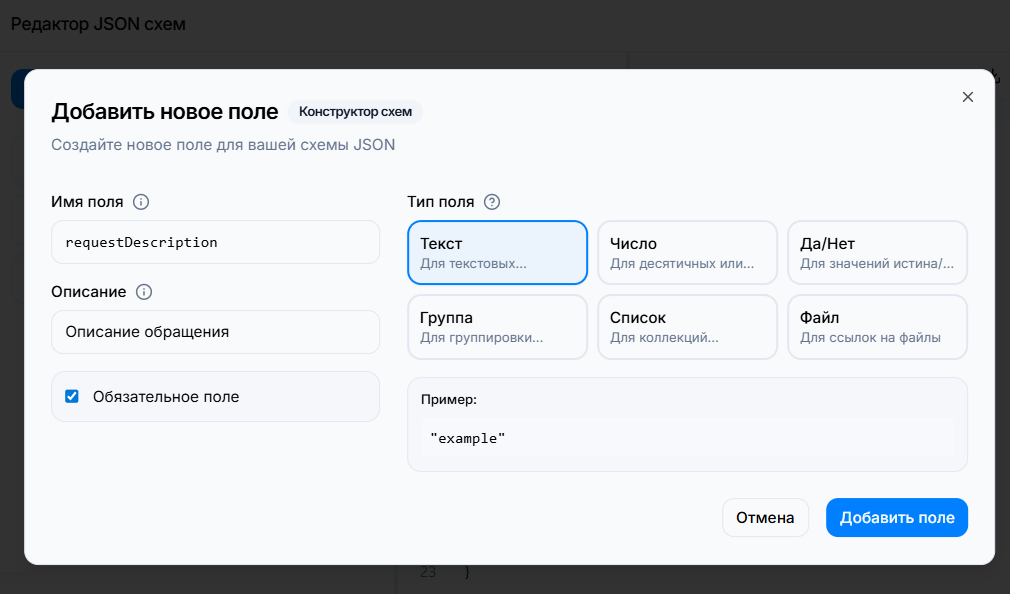Switch field type from Текст to Файл
The height and width of the screenshot is (594, 1010).
click(877, 327)
